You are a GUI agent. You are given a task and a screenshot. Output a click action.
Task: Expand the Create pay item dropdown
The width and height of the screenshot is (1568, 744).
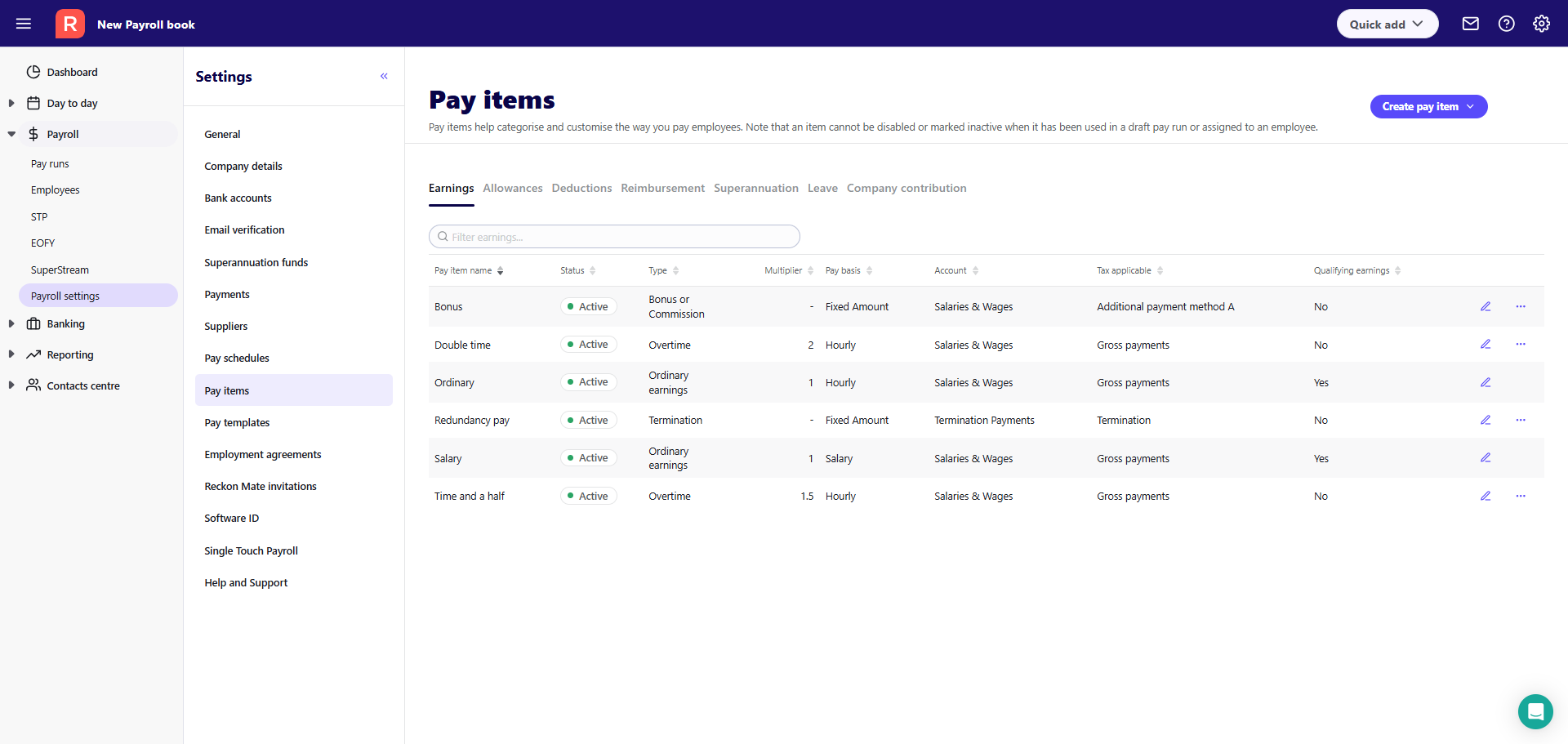[x=1428, y=106]
